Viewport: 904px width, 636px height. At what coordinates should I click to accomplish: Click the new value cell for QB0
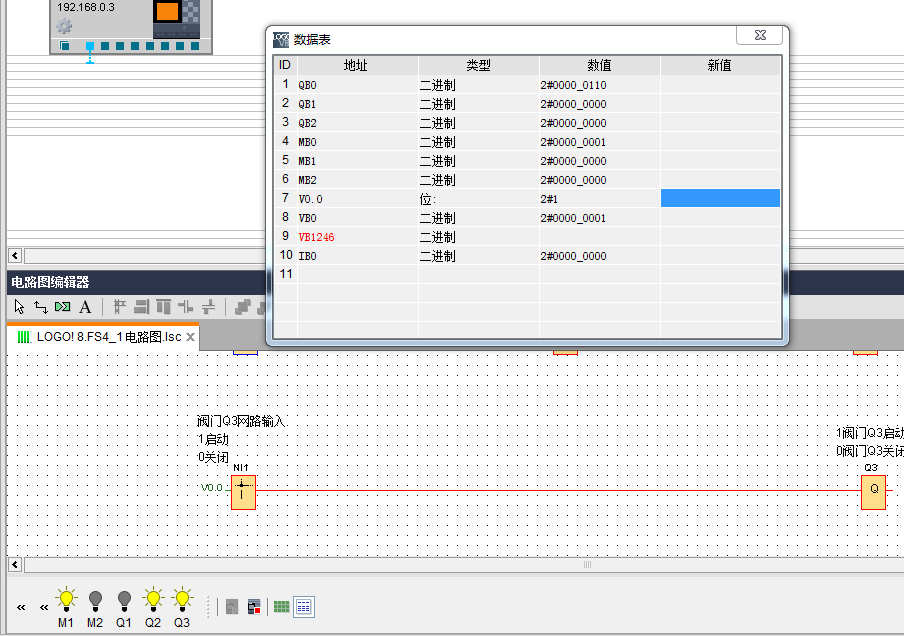(720, 85)
